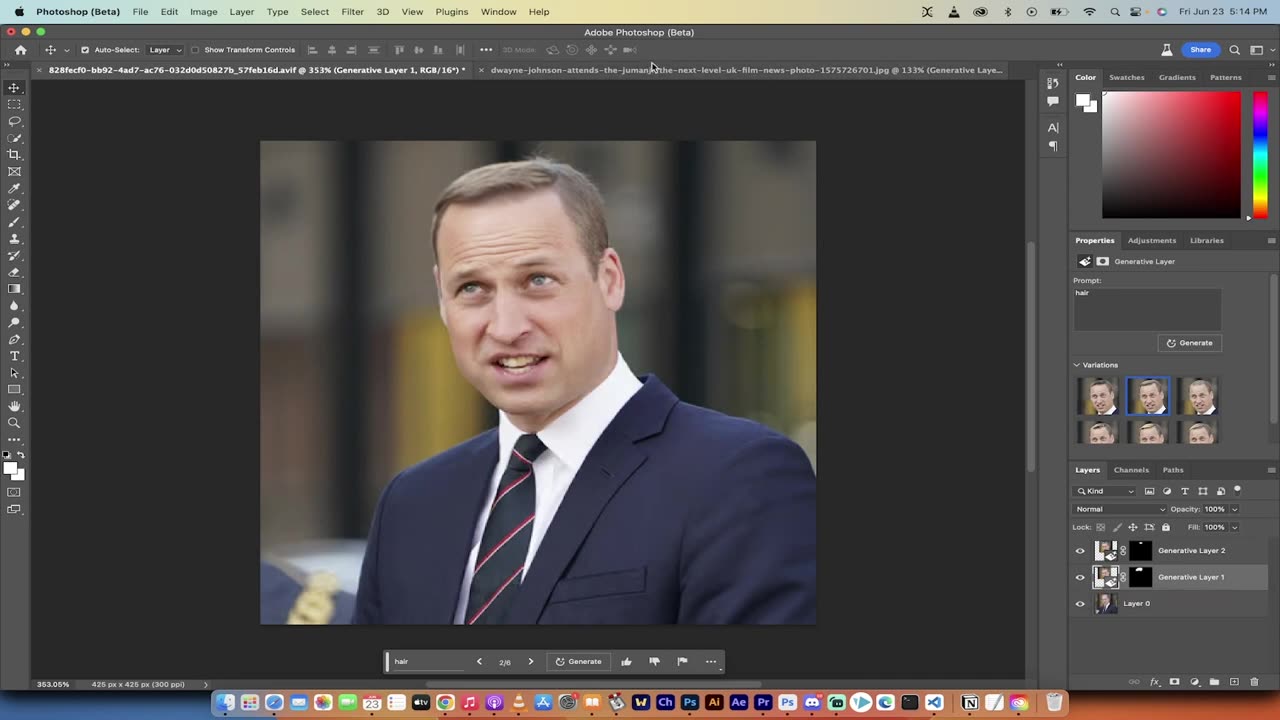The height and width of the screenshot is (720, 1280).
Task: Select the Lasso tool
Action: point(14,121)
